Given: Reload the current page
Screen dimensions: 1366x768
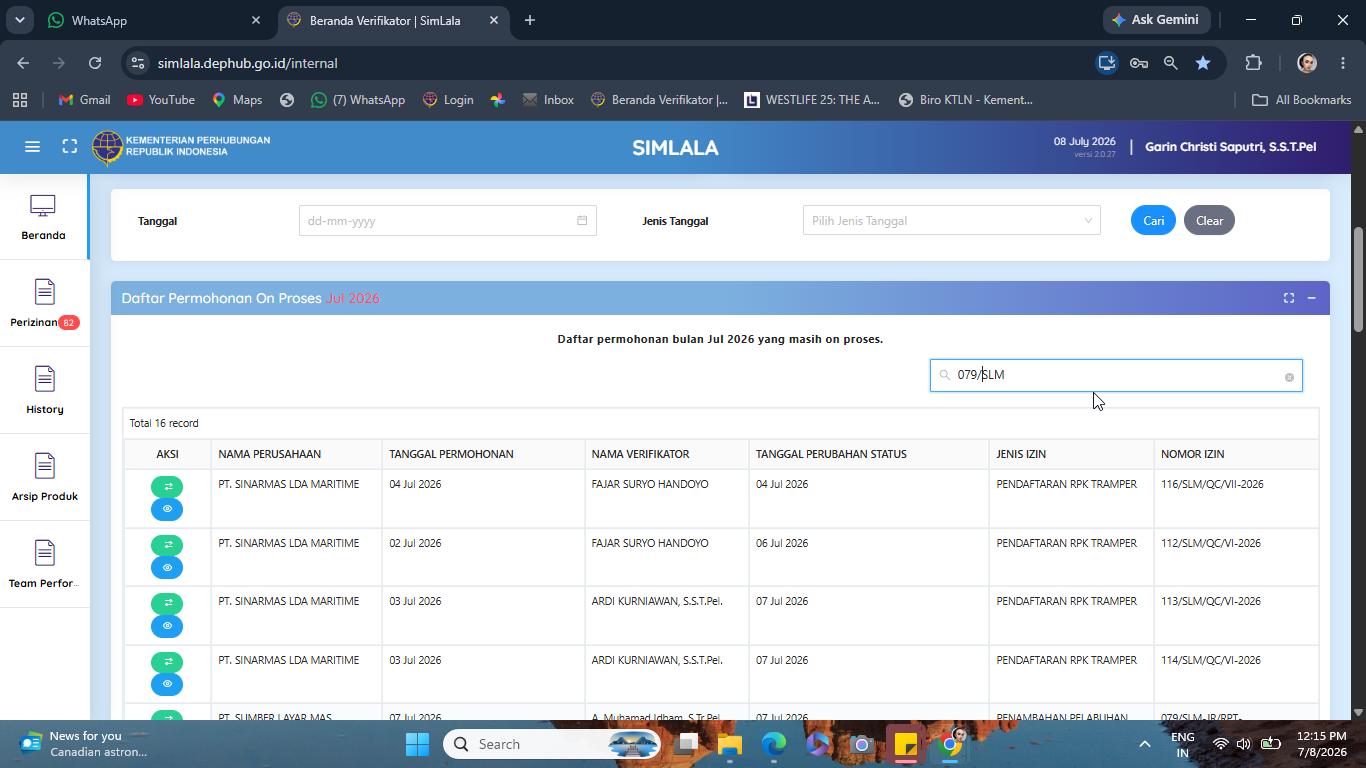Looking at the screenshot, I should click(95, 63).
